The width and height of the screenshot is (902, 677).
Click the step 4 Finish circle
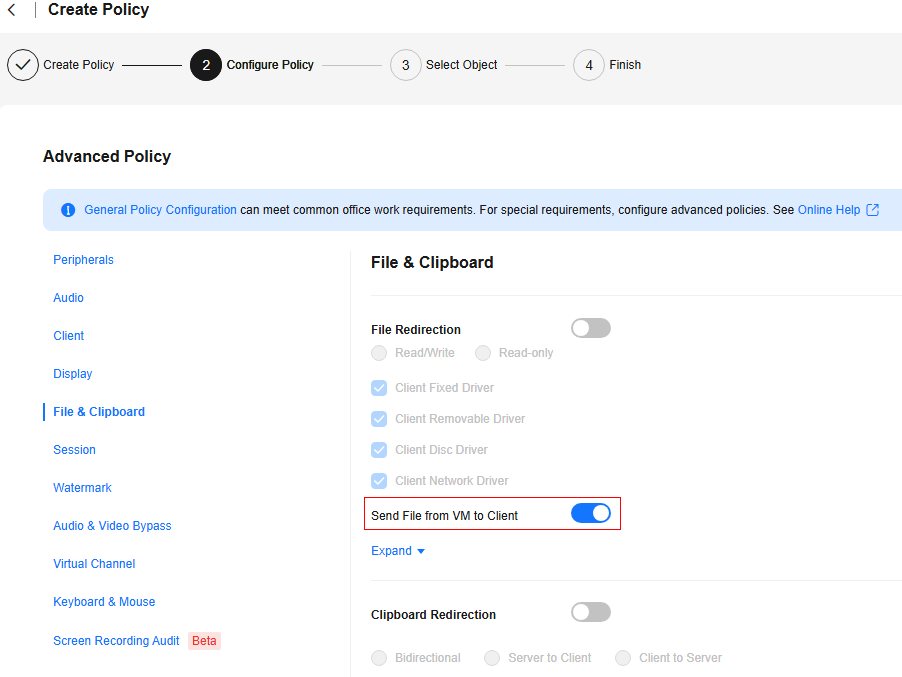[589, 65]
